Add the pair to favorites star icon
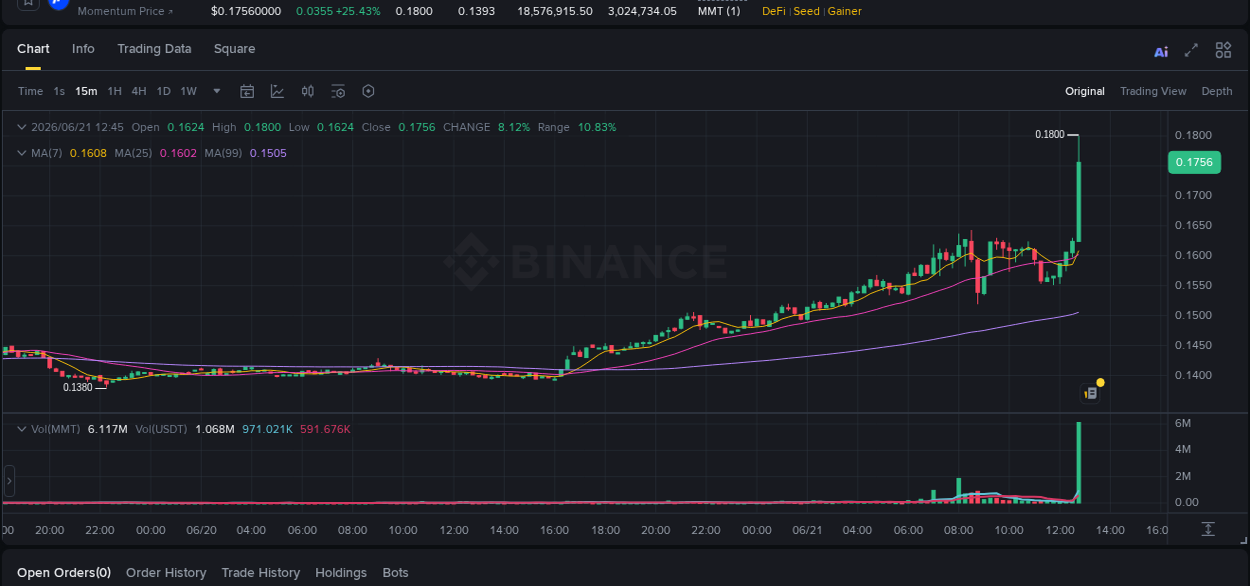 point(28,3)
